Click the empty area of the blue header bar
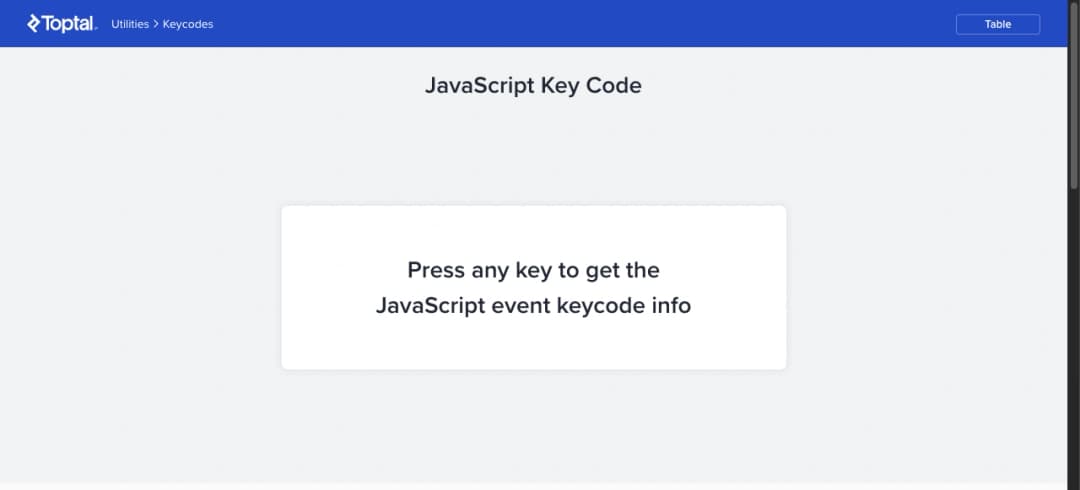Viewport: 1080px width, 490px height. pos(585,24)
